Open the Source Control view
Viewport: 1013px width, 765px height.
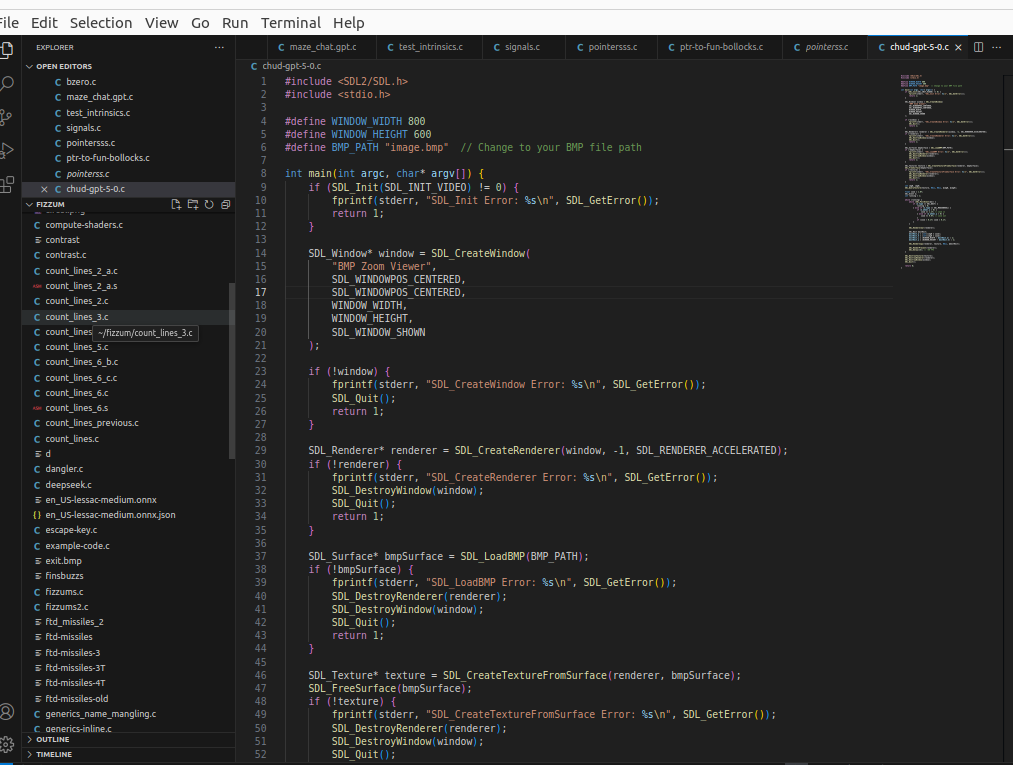[x=6, y=117]
